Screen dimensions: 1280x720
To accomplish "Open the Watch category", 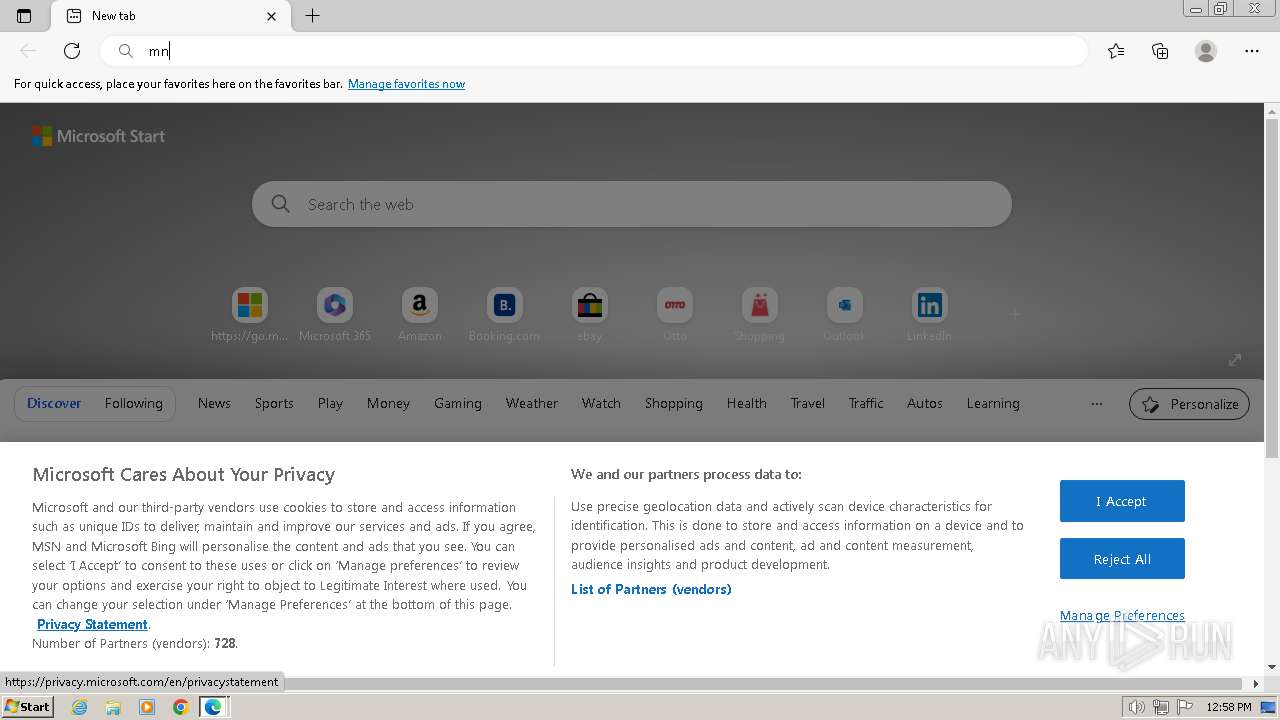I will point(601,403).
